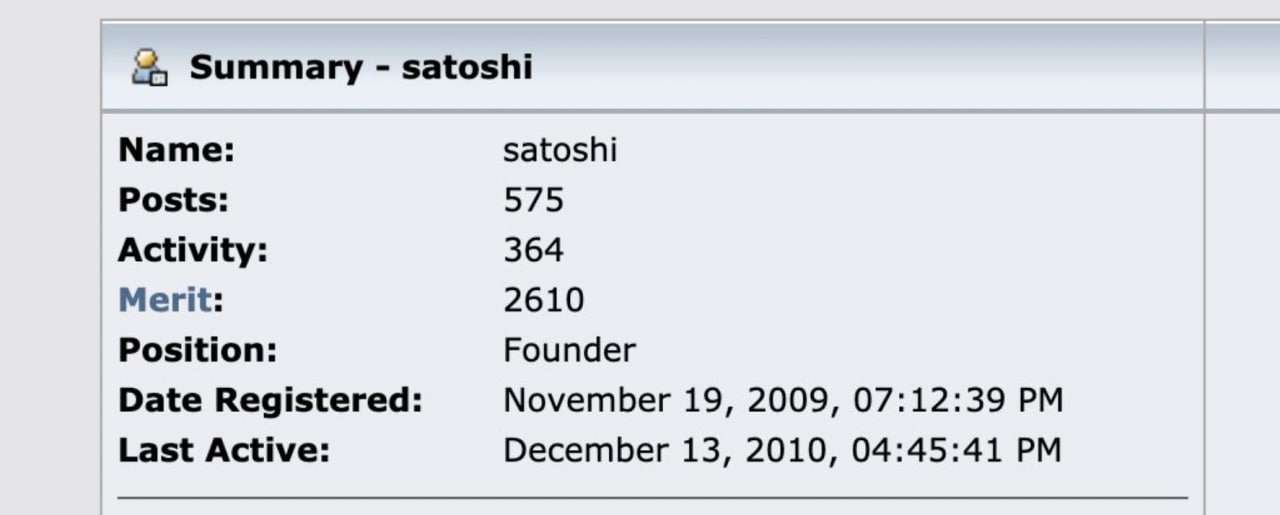Image resolution: width=1280 pixels, height=515 pixels.
Task: Click the last active time 04:45:41 PM
Action: (956, 450)
